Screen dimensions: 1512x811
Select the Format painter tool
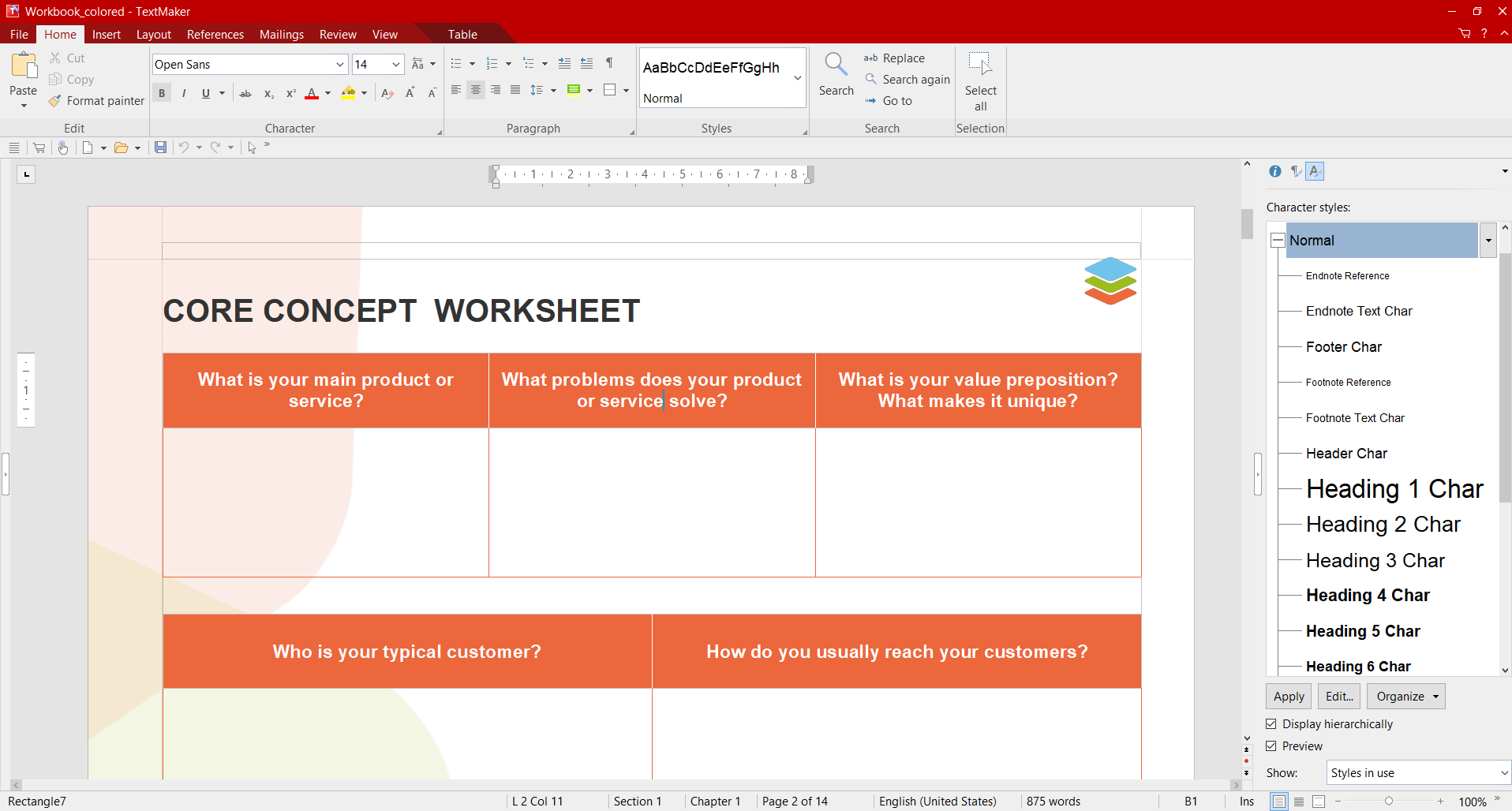tap(95, 100)
